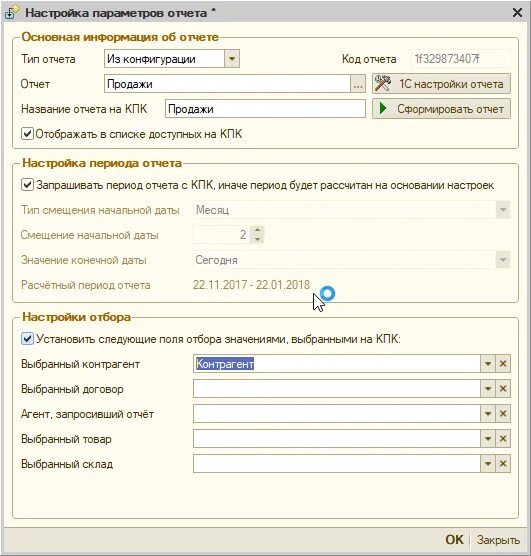The width and height of the screenshot is (531, 556).
Task: Increase Смещение начальной даты with up arrow
Action: click(257, 230)
